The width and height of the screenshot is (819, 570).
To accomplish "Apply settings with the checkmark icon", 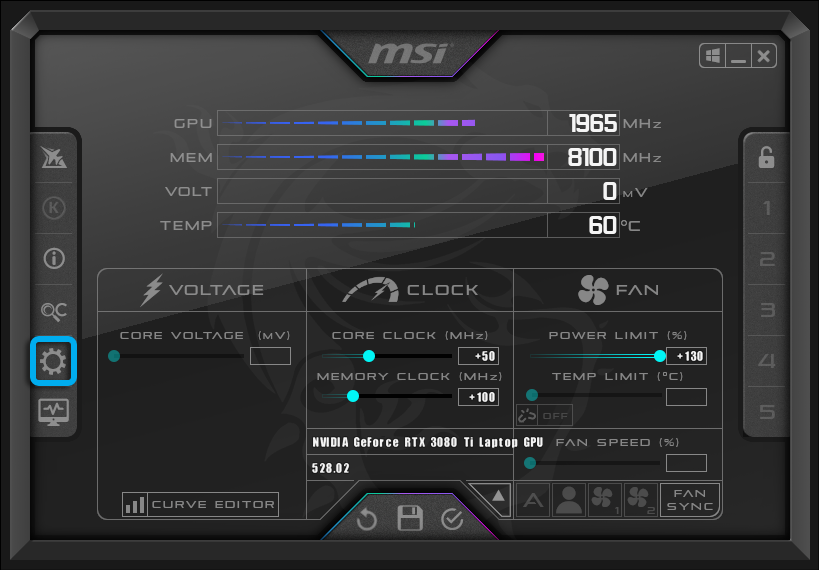I will point(452,519).
